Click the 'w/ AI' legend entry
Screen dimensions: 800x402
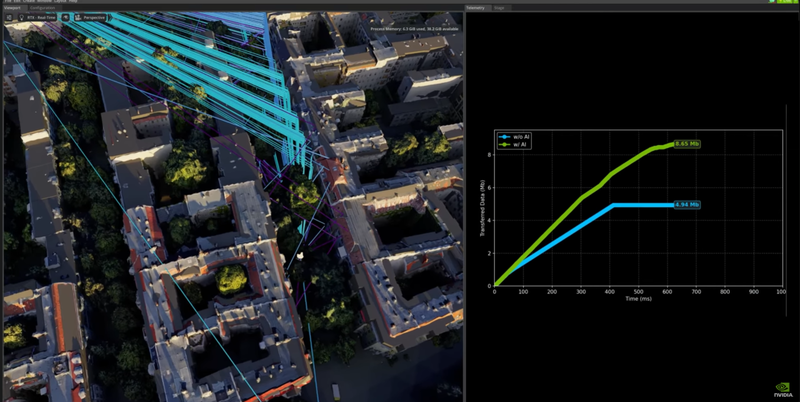pyautogui.click(x=517, y=144)
